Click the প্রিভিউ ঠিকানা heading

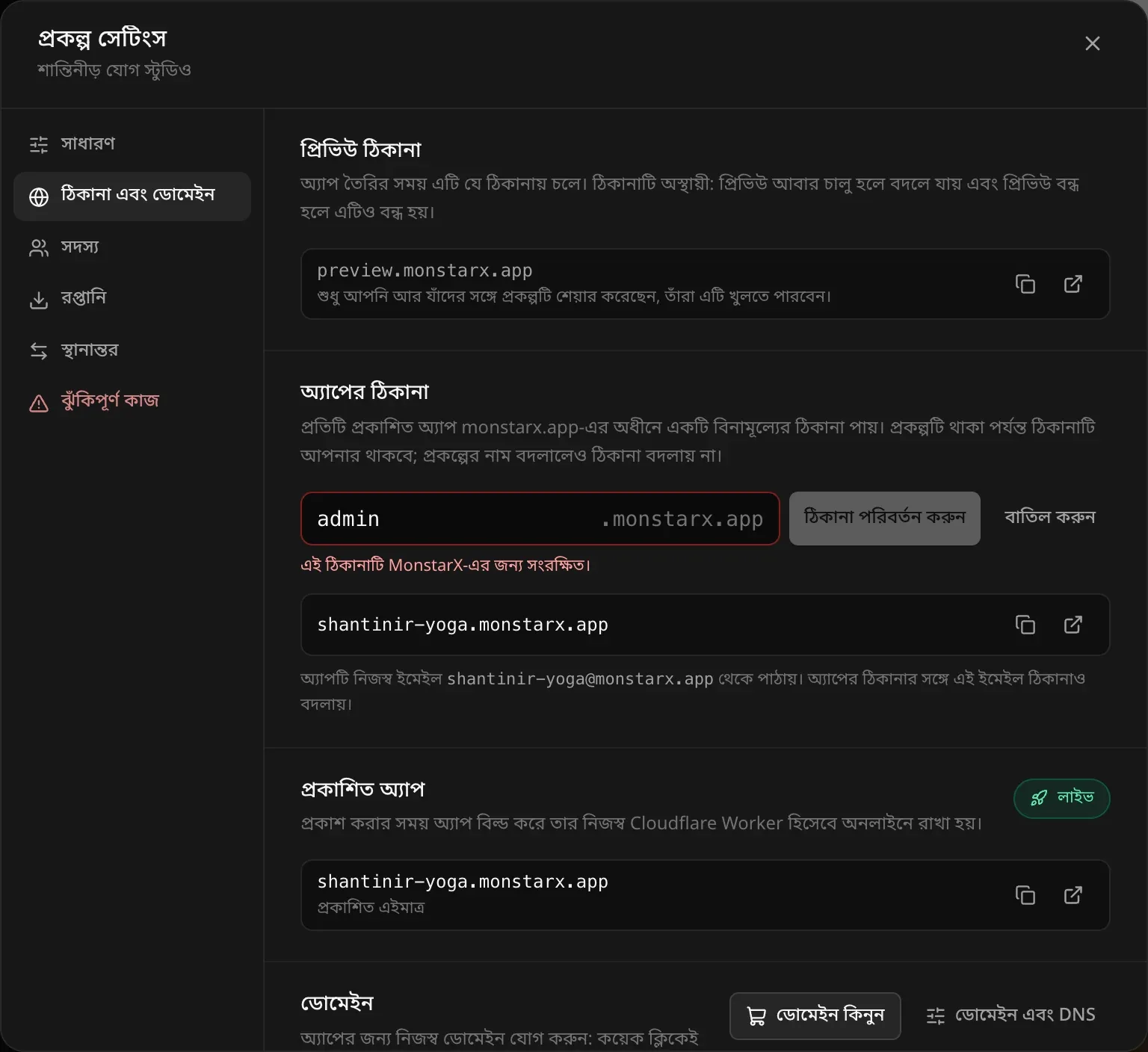pyautogui.click(x=360, y=149)
